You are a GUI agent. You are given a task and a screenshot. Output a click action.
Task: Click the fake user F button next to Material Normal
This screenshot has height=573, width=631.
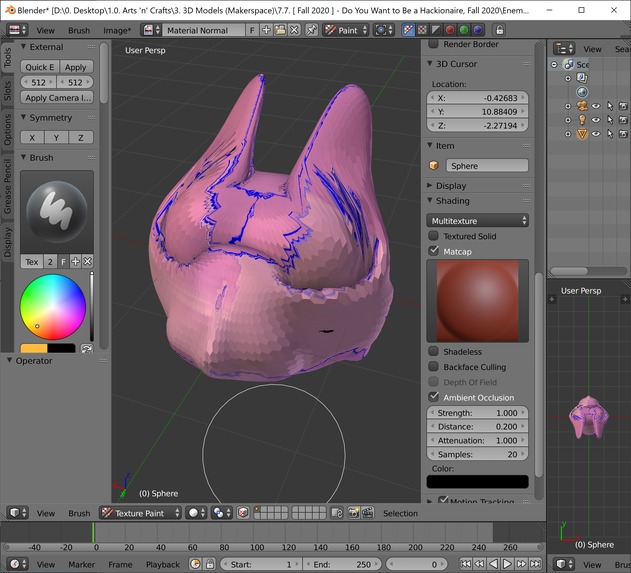click(252, 30)
